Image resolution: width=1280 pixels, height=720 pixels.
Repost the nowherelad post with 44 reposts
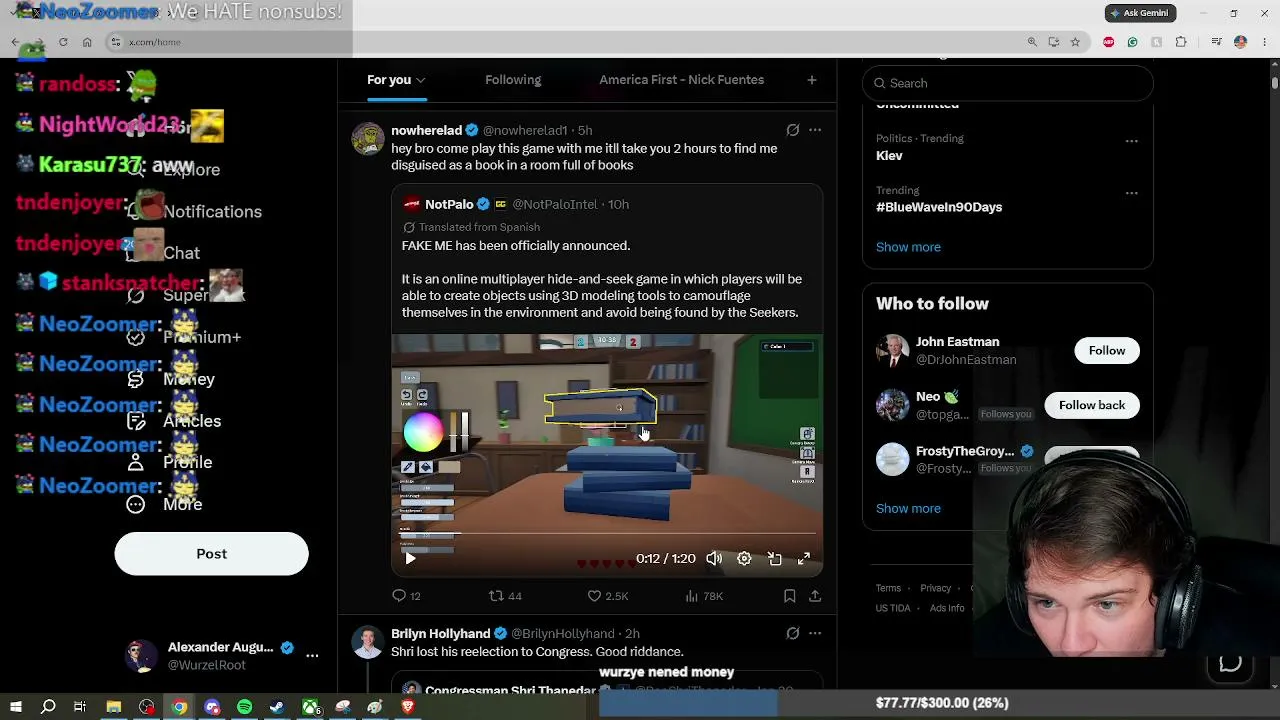tap(505, 596)
